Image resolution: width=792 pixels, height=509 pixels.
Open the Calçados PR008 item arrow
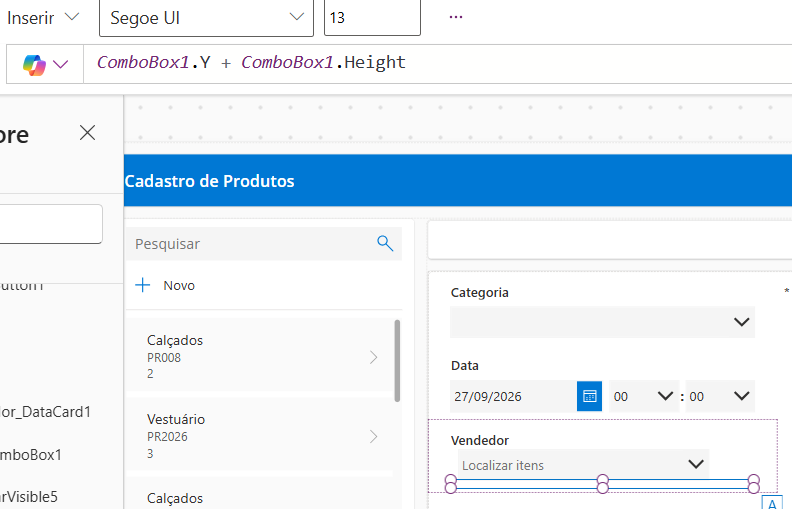click(373, 357)
